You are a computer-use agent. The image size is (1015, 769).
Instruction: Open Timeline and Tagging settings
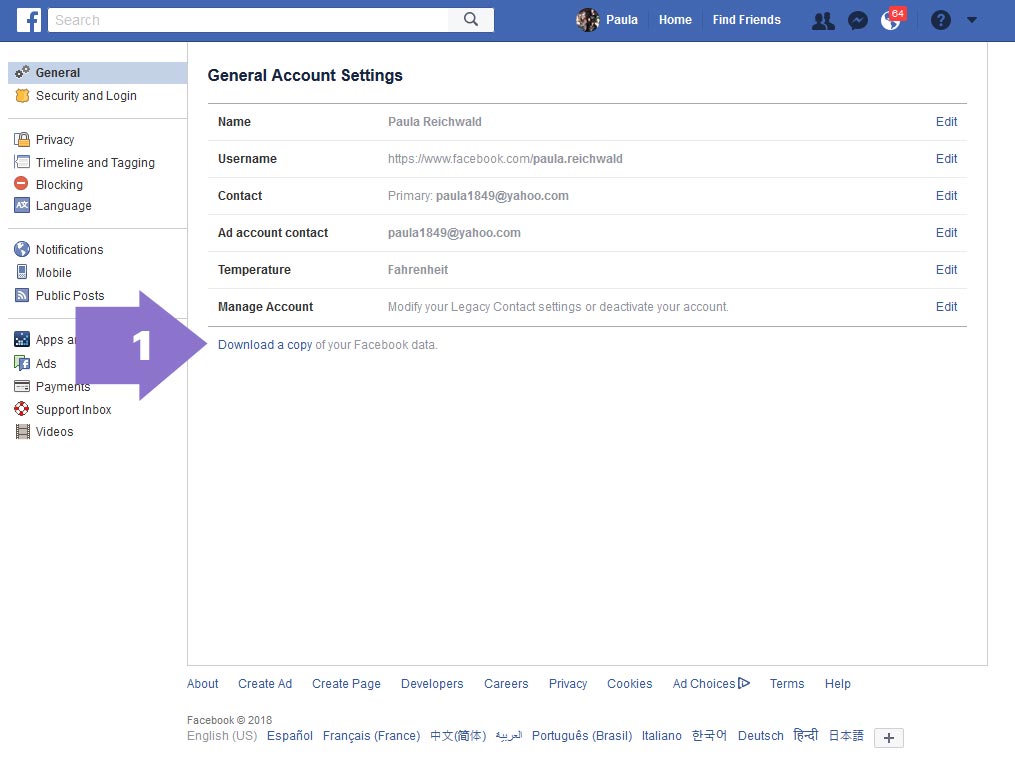pyautogui.click(x=95, y=162)
